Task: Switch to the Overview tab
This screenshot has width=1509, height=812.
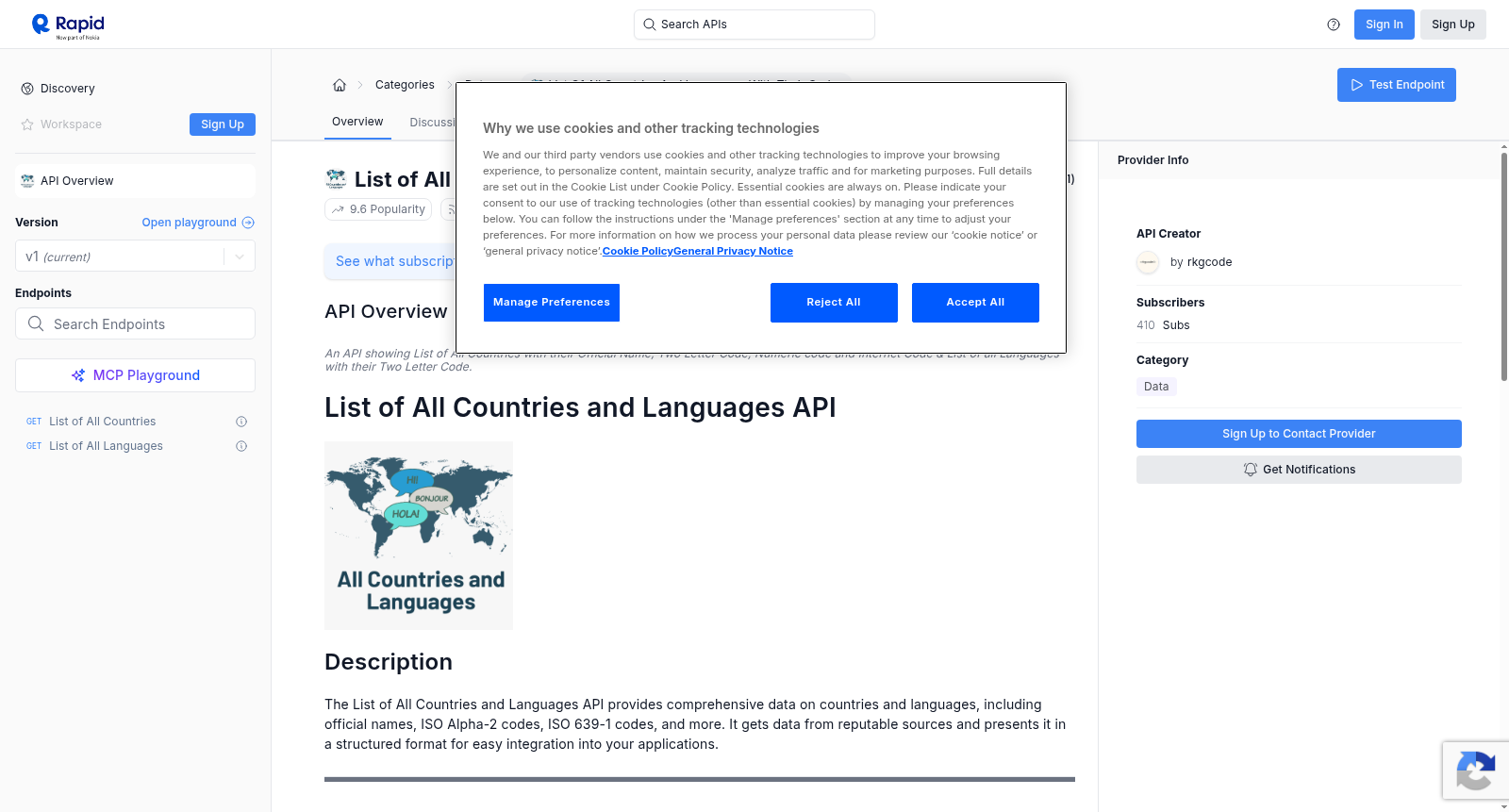Action: pos(357,122)
